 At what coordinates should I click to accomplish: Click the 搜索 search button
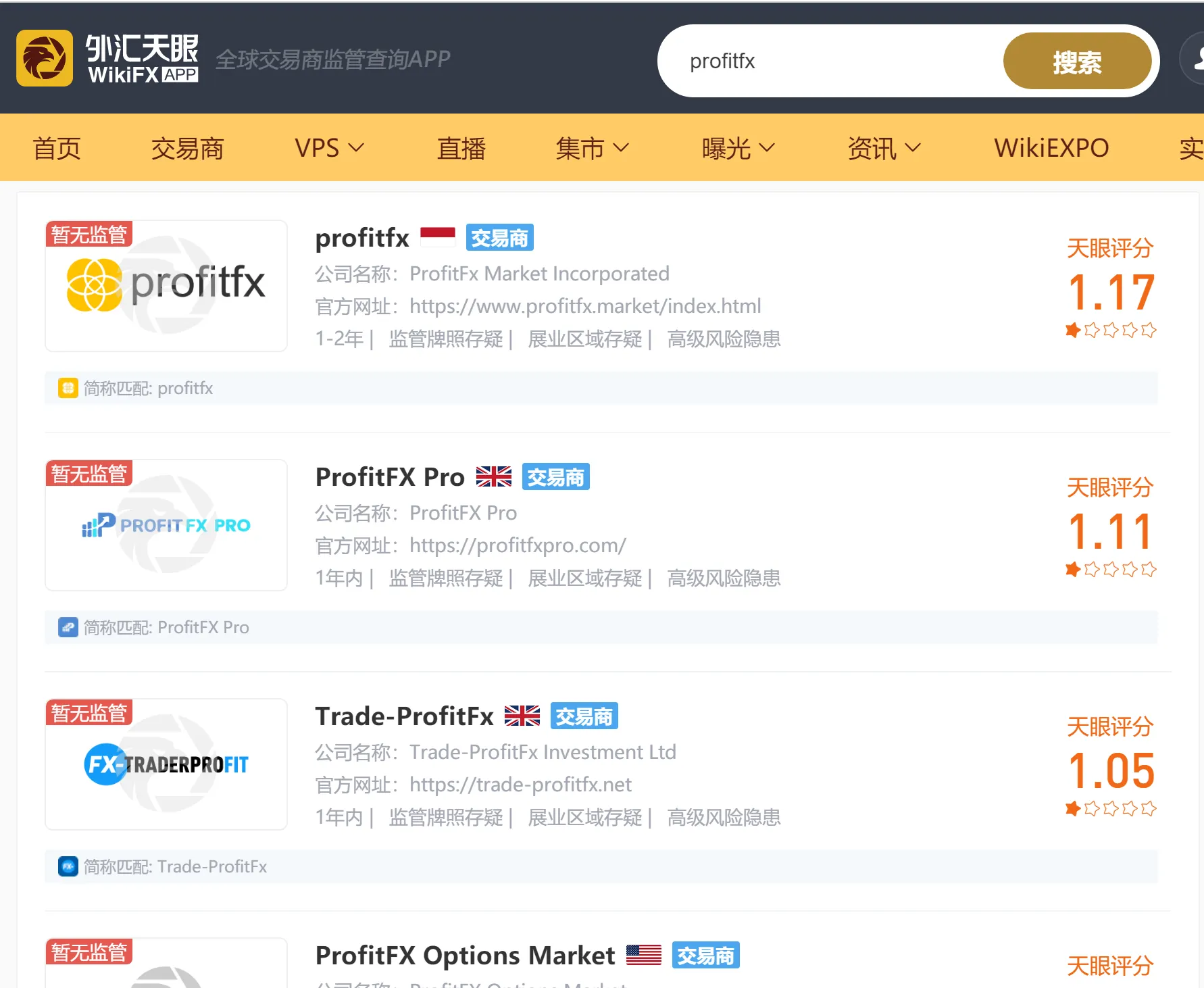[1077, 61]
